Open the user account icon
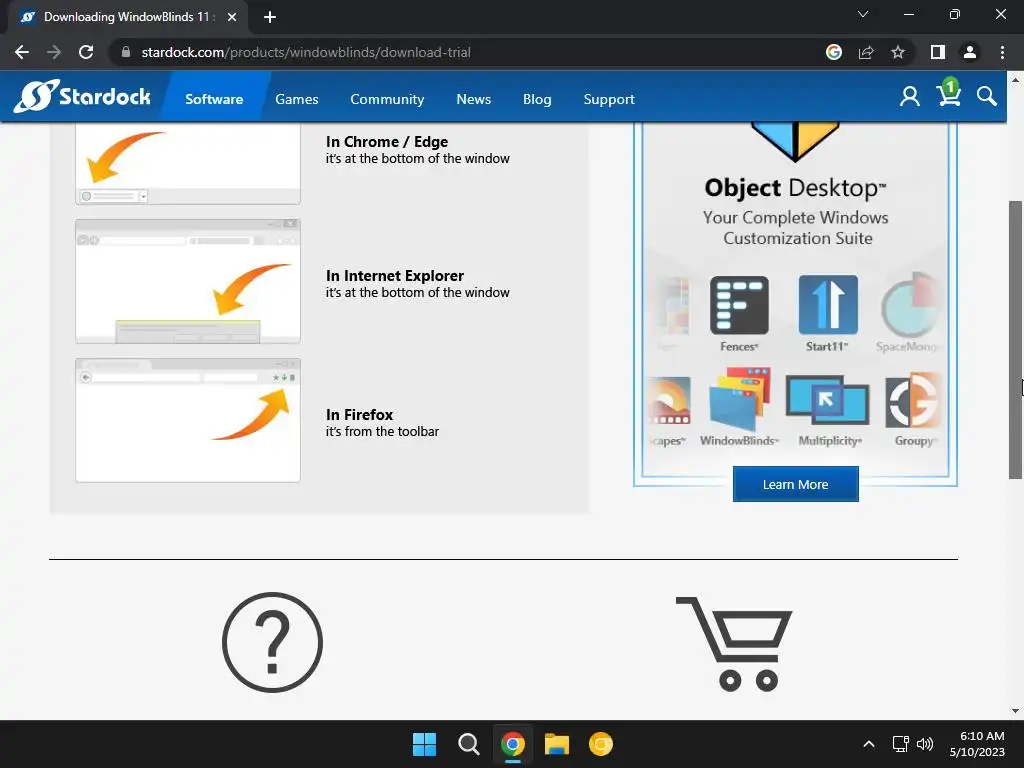 pos(910,97)
